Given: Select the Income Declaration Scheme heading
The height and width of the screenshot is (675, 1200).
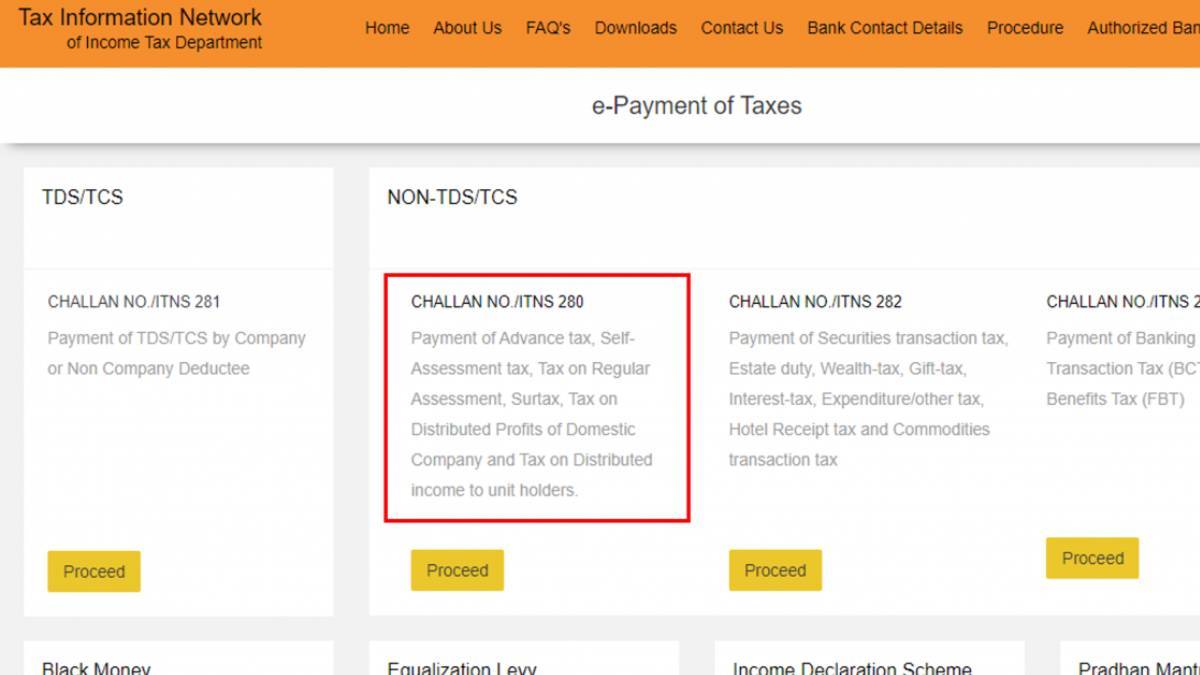Looking at the screenshot, I should coord(852,667).
